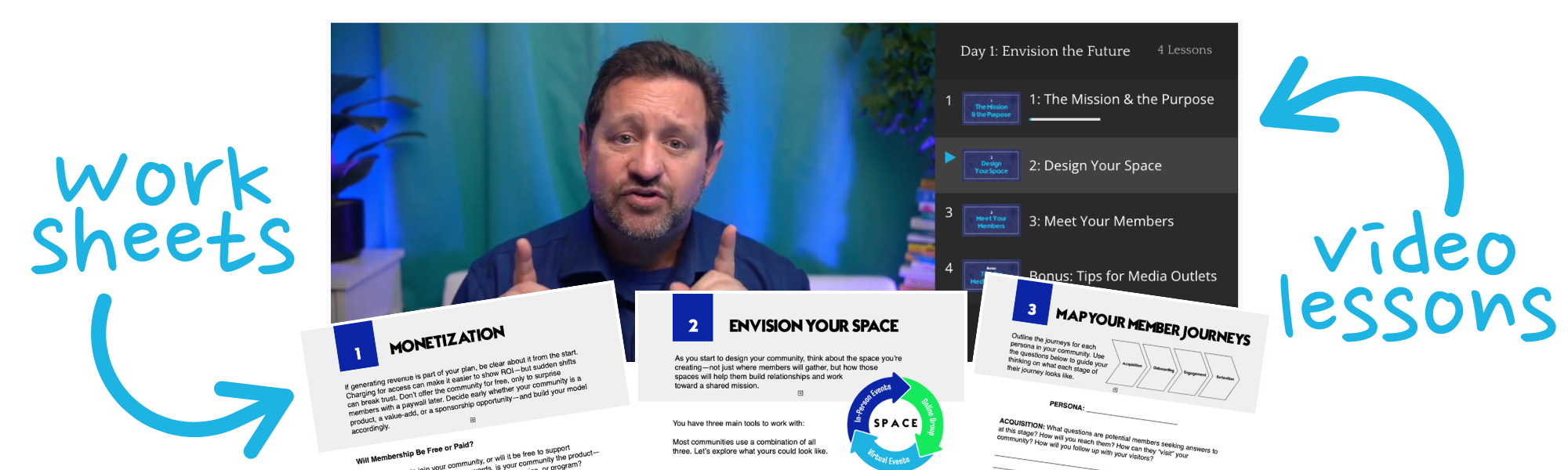Click the Design Your Space thumbnail

tap(991, 165)
